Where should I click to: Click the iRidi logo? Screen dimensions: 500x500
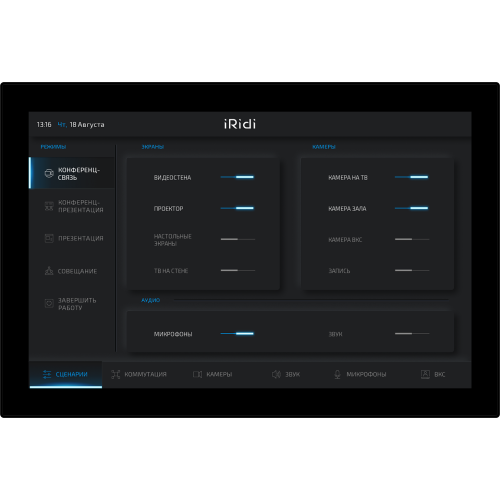(240, 124)
